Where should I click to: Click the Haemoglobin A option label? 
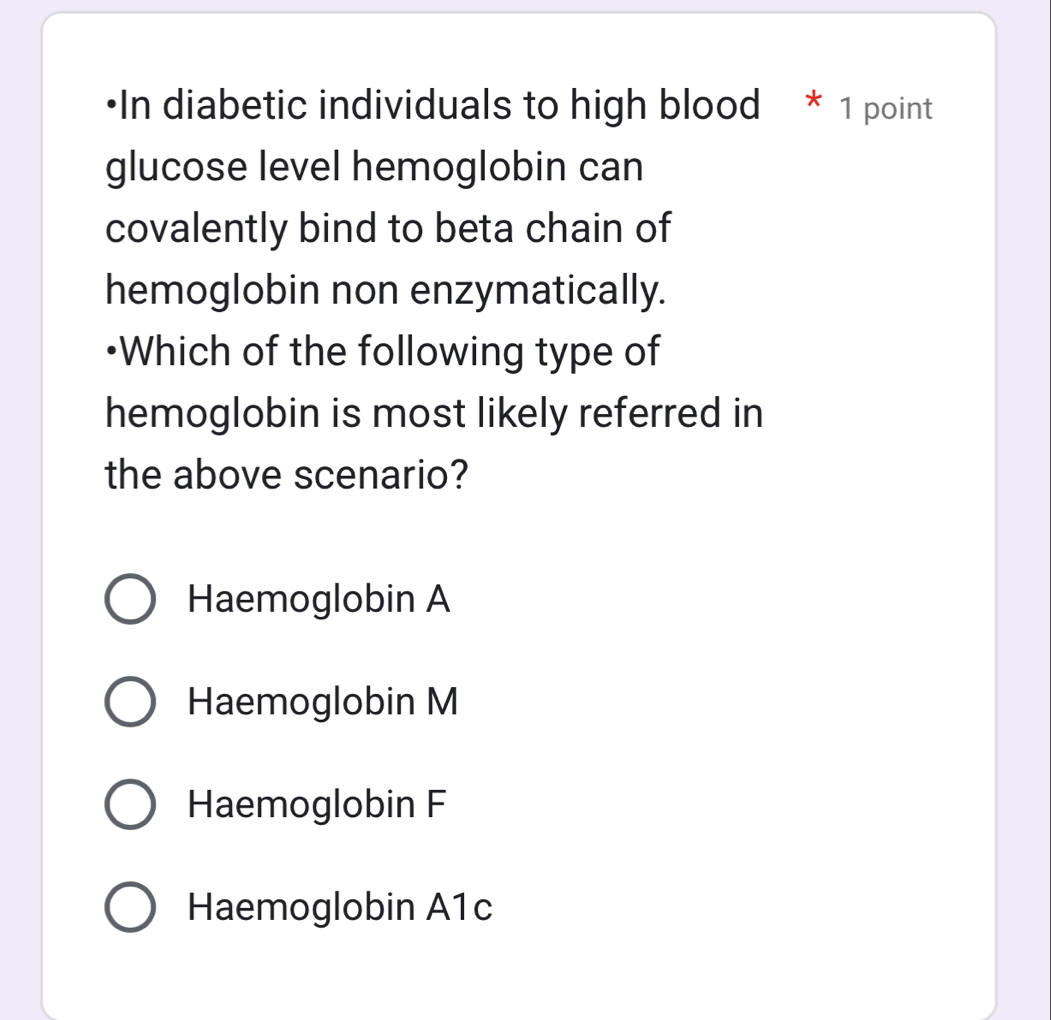click(x=318, y=599)
